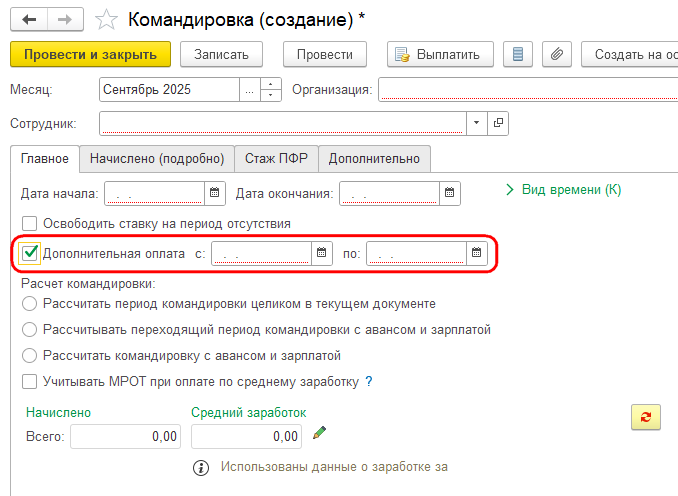Add document to favorites with star icon

[x=106, y=20]
